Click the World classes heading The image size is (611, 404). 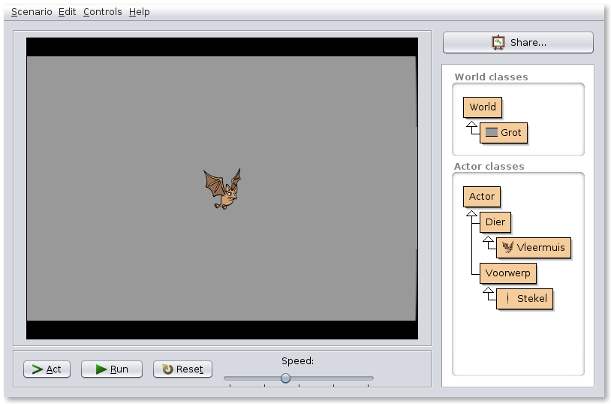click(491, 77)
